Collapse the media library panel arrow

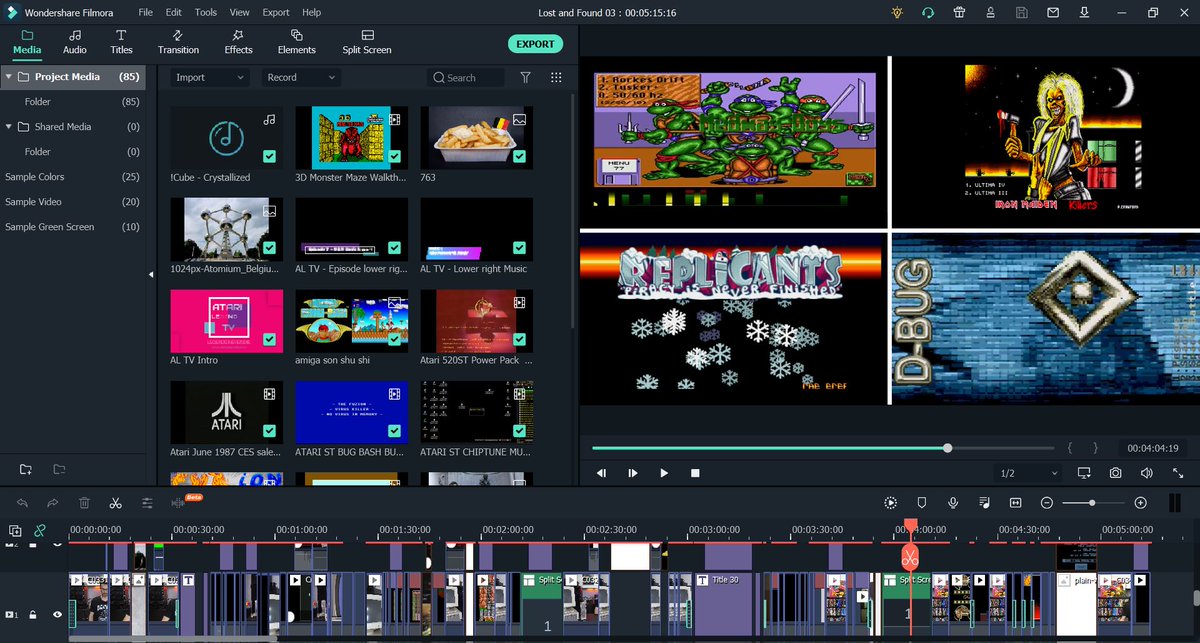tap(151, 274)
